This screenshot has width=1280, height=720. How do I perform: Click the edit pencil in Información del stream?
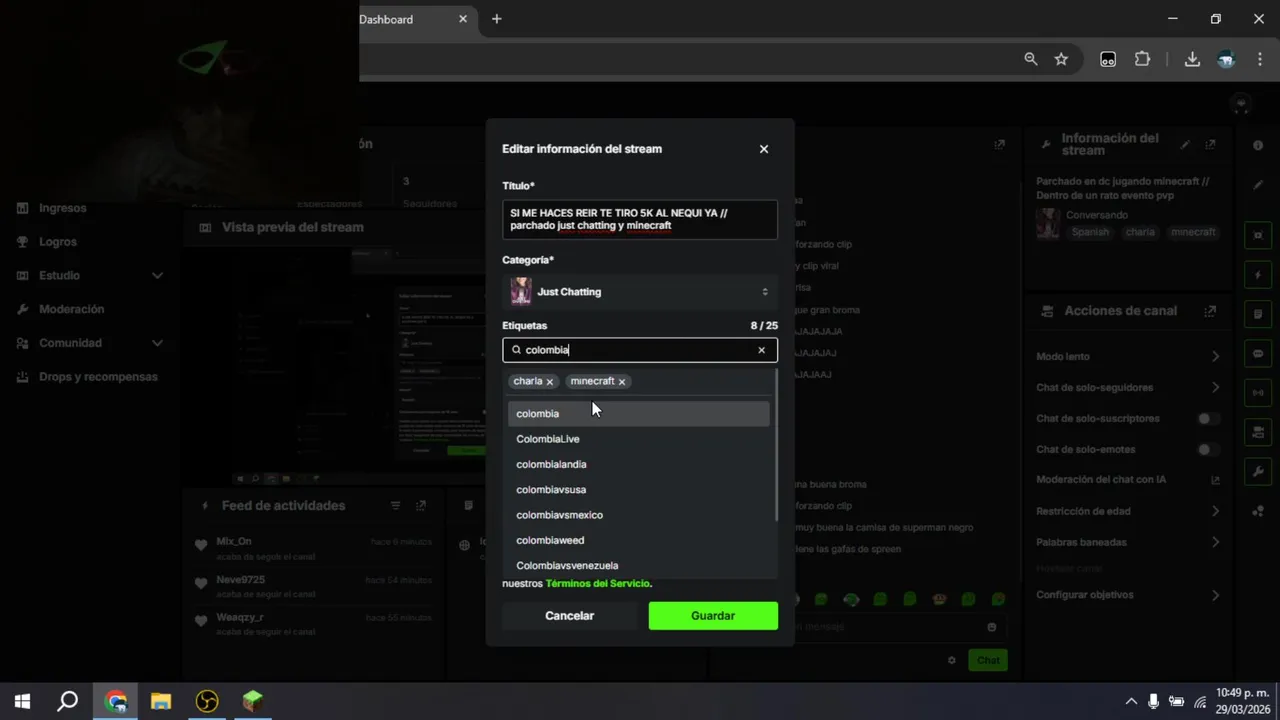[x=1185, y=145]
